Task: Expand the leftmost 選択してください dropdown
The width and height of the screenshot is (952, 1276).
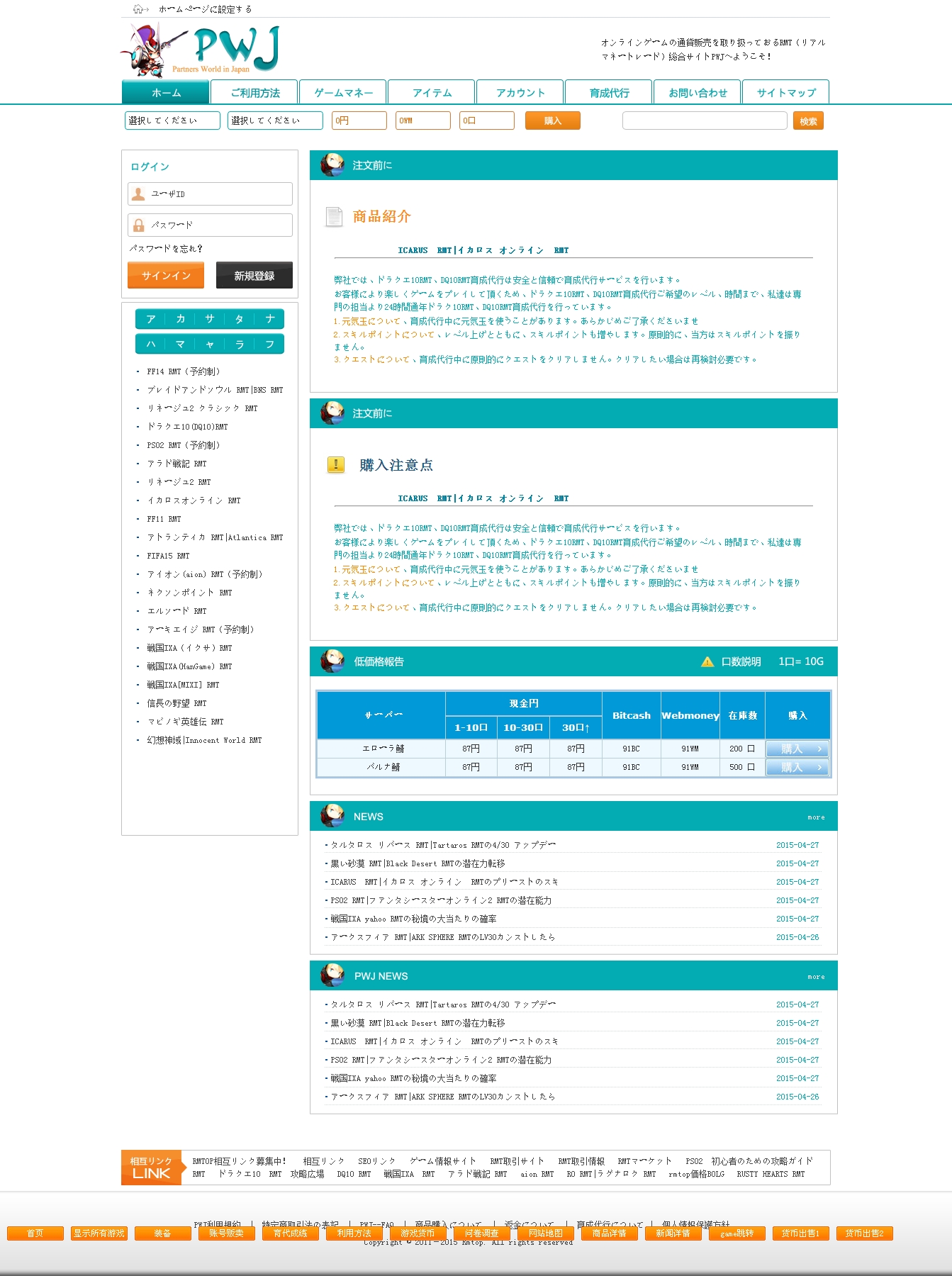Action: tap(172, 121)
